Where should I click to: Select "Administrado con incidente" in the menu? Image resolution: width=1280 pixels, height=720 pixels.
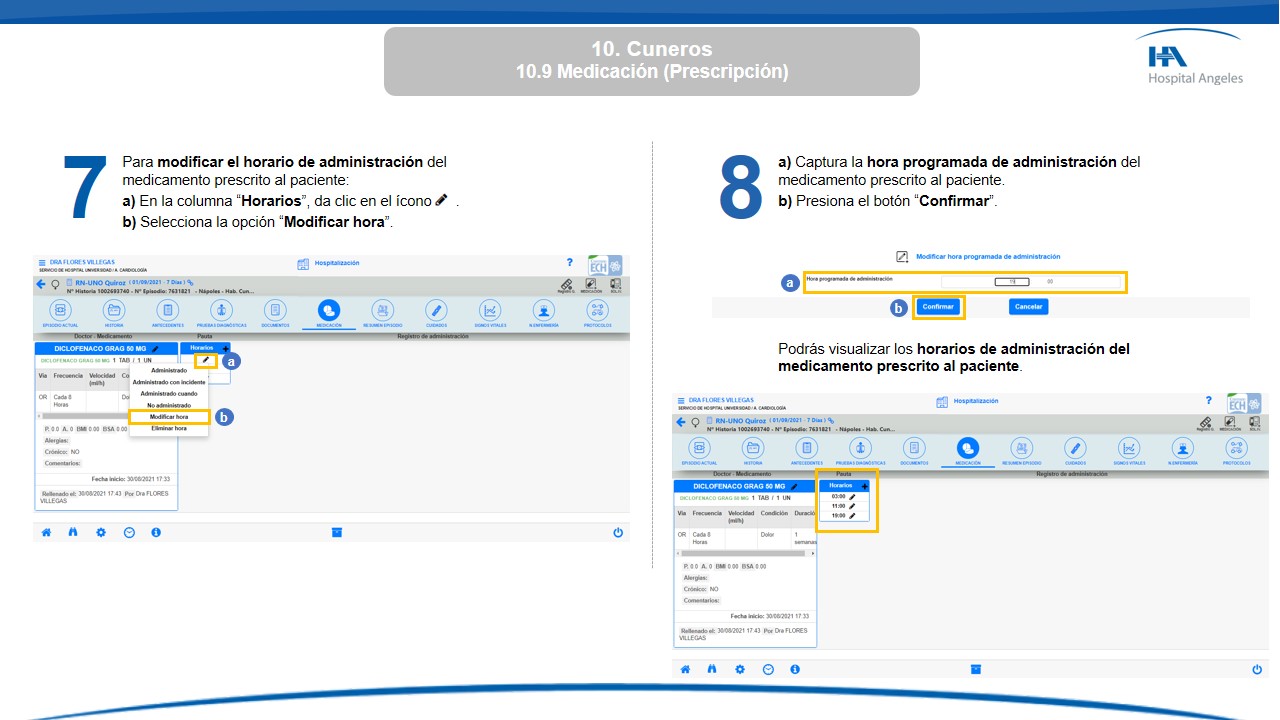[x=168, y=382]
